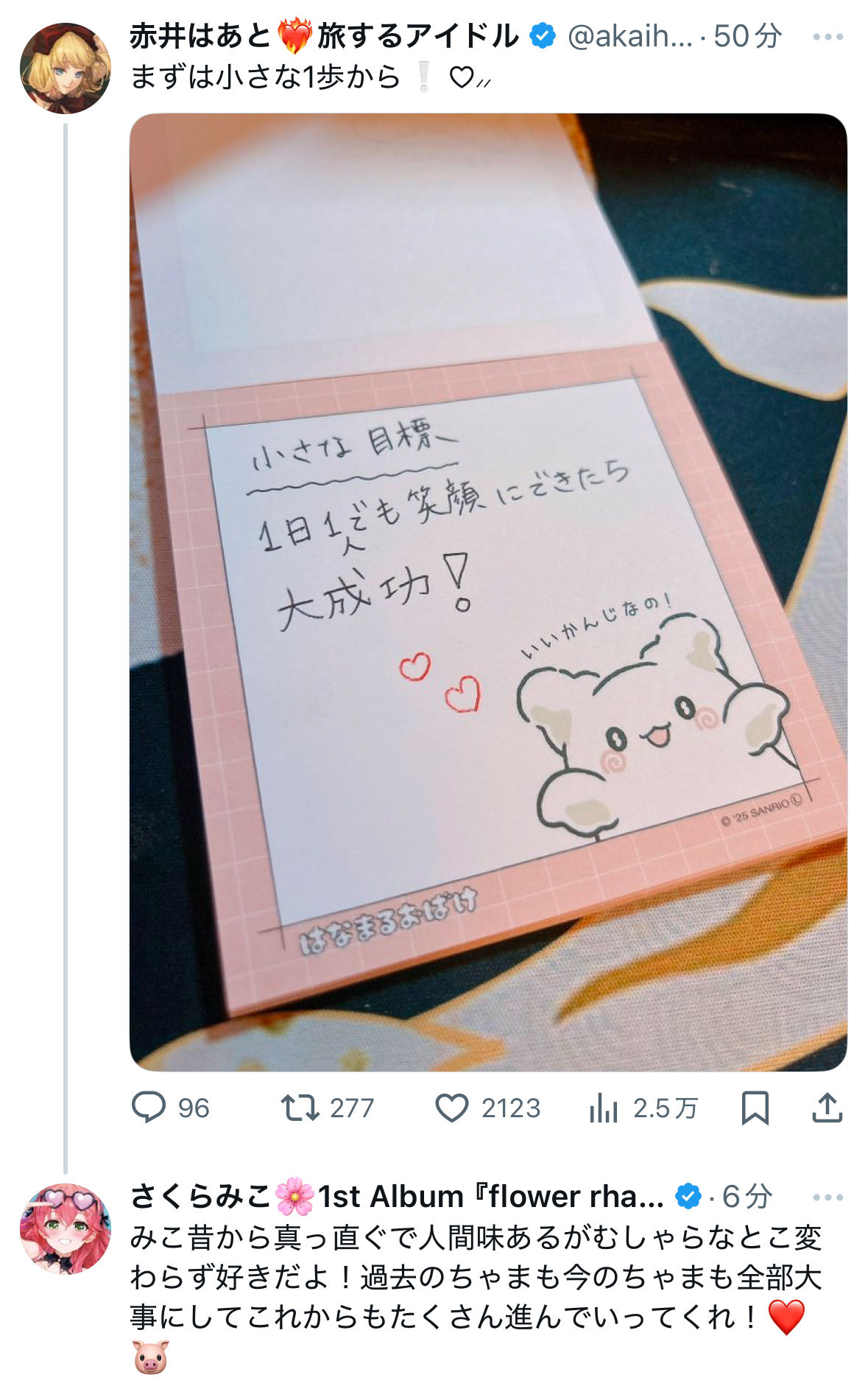
Task: Bookmark the tweet with the bookmark icon
Action: coord(755,1108)
